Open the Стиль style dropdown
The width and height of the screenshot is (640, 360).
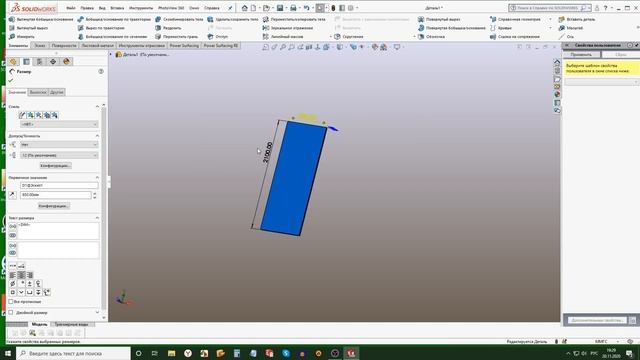click(x=59, y=124)
